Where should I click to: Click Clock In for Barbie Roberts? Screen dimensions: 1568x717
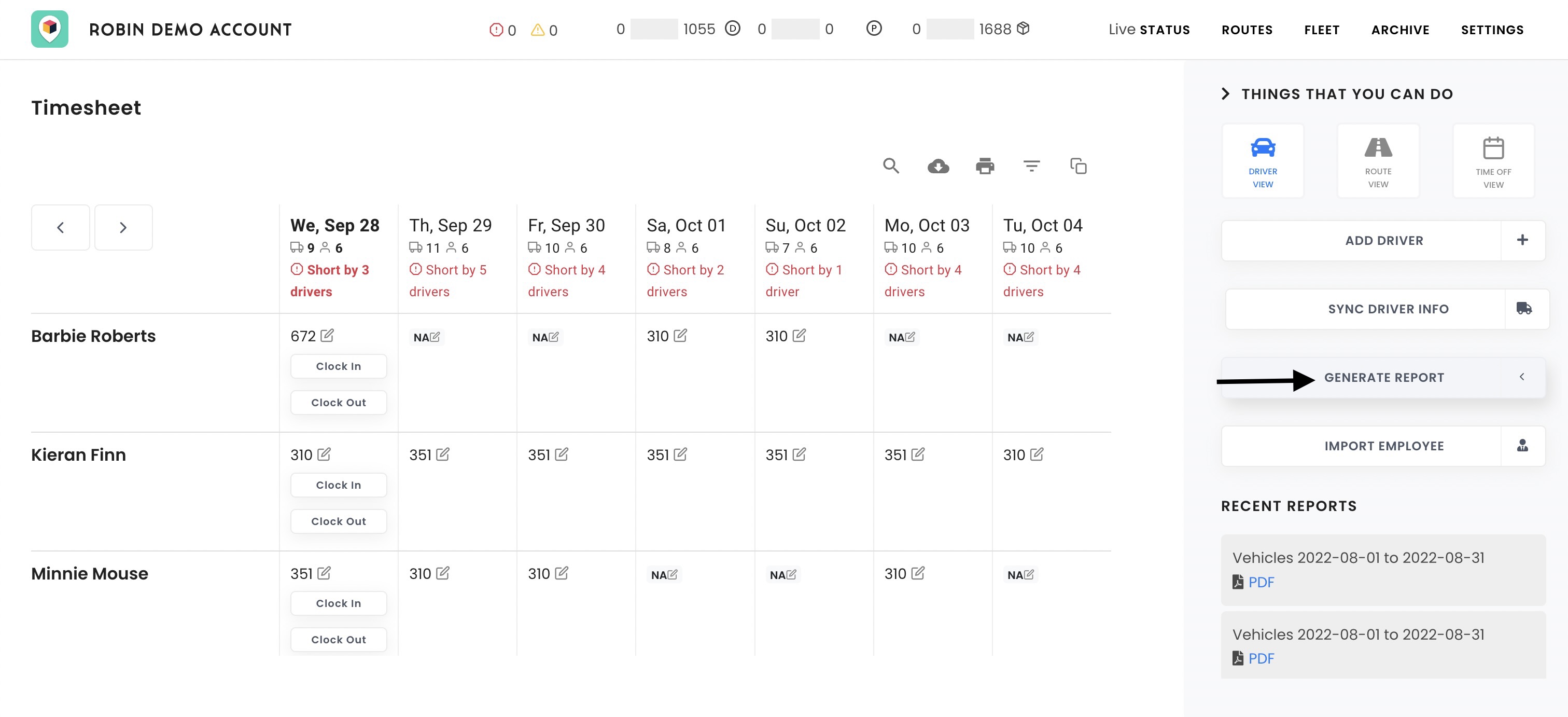[x=339, y=366]
